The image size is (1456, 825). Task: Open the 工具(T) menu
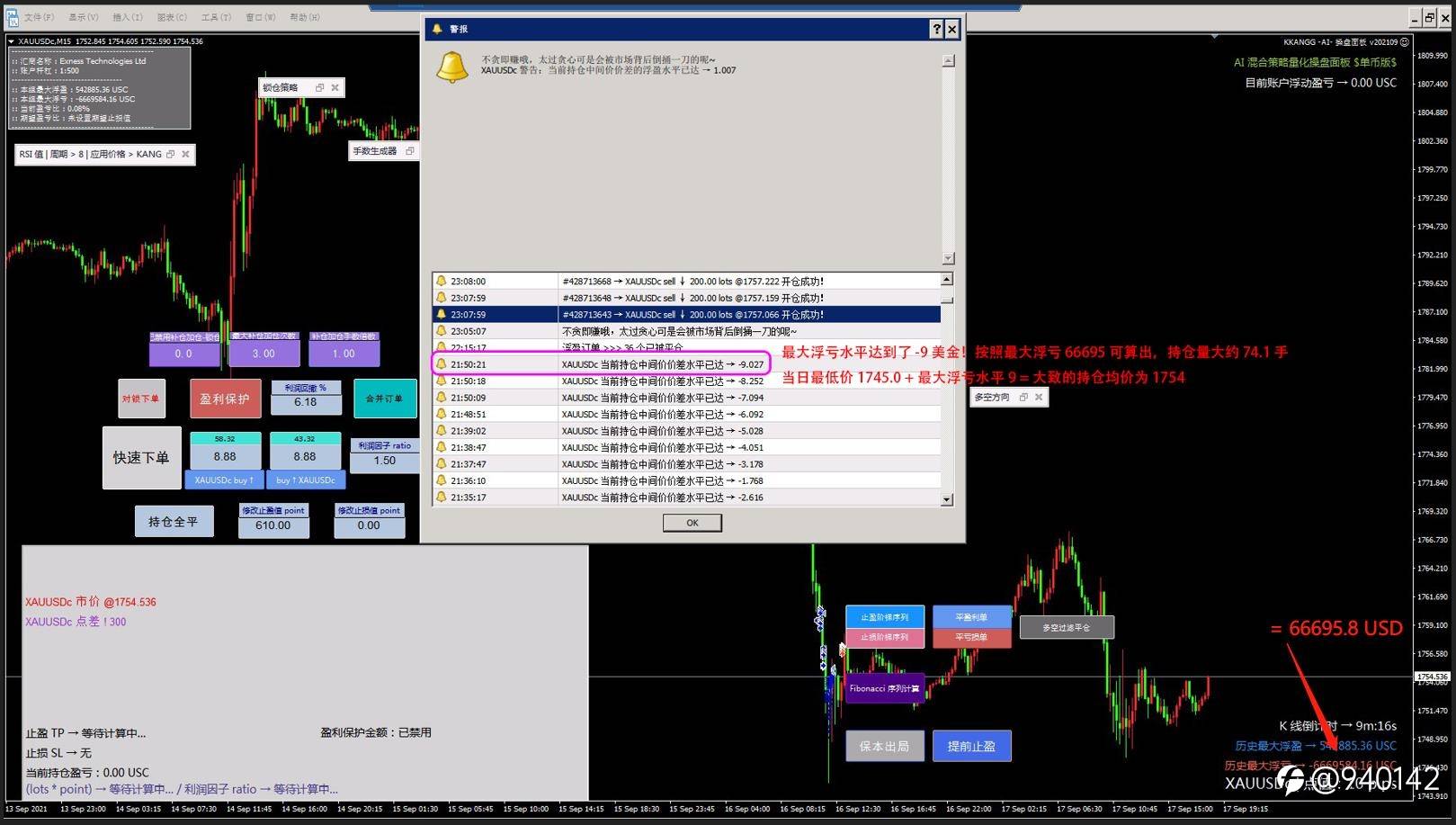pos(216,17)
